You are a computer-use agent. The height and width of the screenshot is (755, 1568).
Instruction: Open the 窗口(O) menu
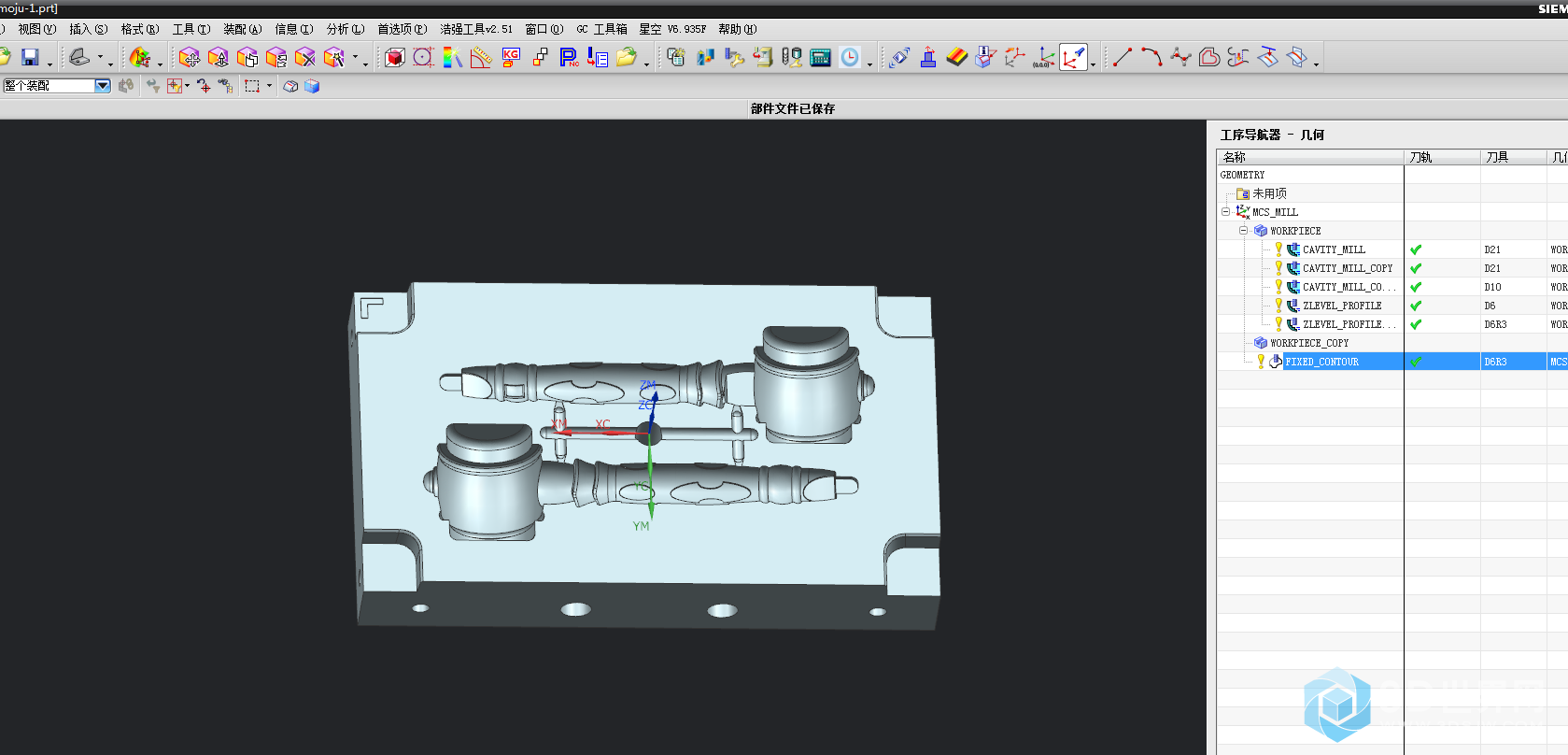pos(544,29)
